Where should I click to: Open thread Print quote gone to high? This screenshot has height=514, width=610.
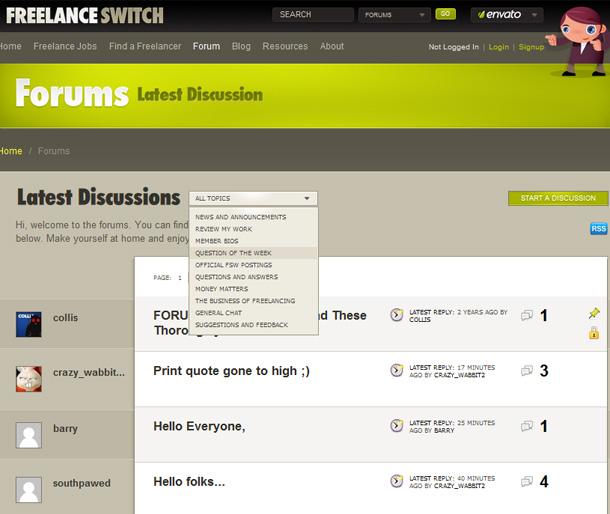(x=231, y=371)
